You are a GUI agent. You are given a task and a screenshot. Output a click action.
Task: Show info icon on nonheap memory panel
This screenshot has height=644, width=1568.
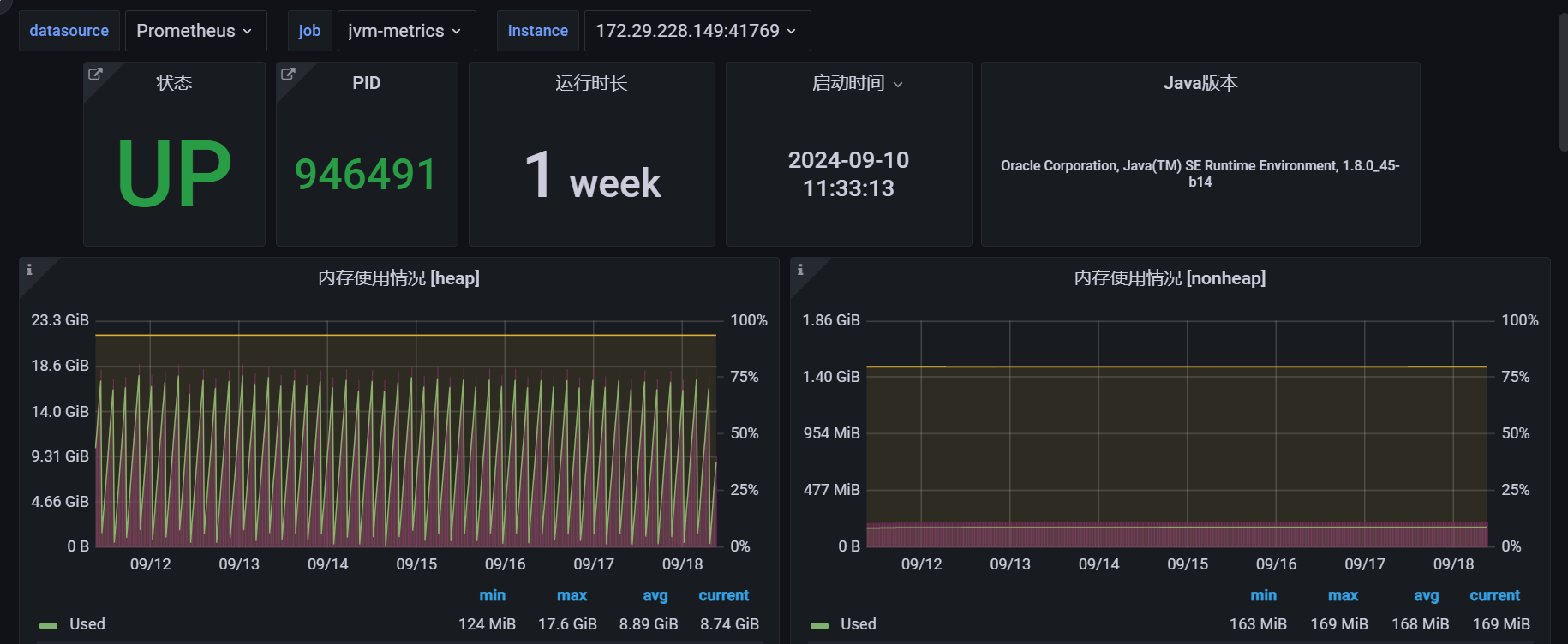coord(800,270)
